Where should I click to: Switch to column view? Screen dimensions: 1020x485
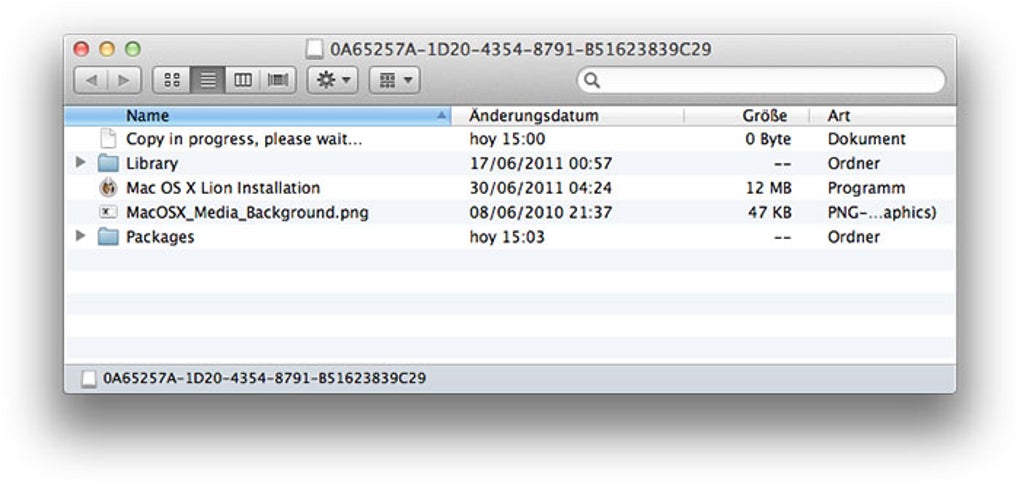pos(243,80)
